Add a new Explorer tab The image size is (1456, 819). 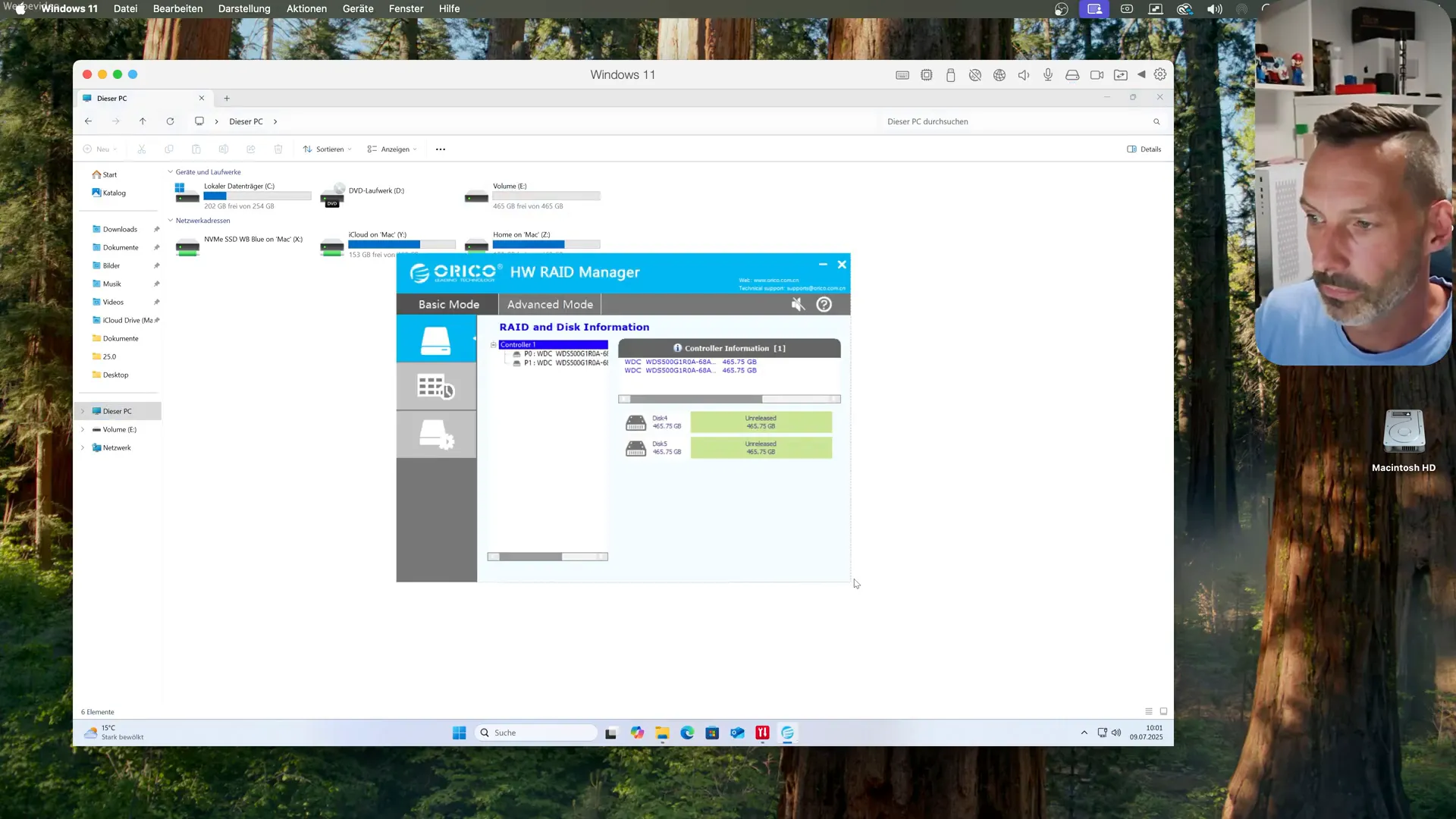227,98
